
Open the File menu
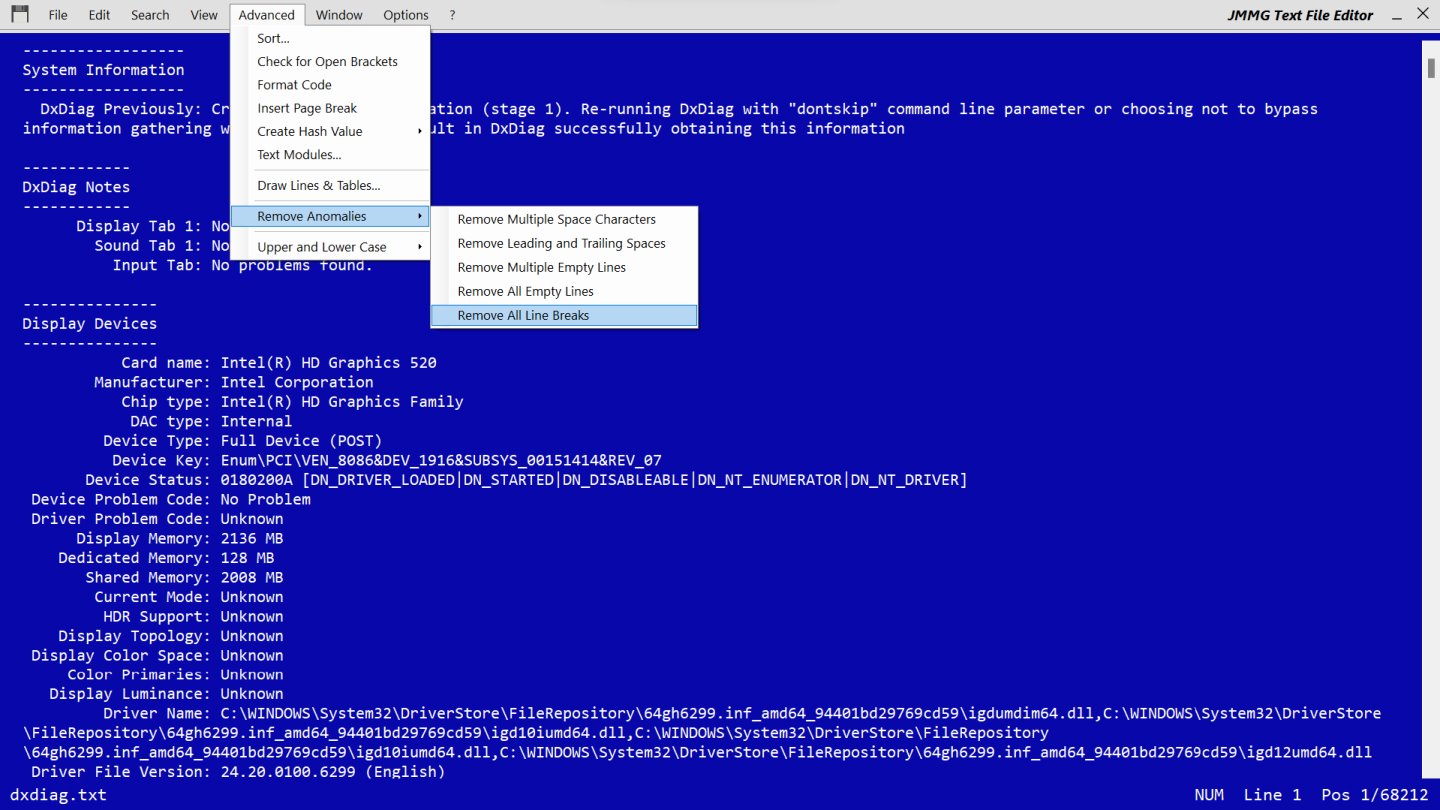[x=58, y=15]
